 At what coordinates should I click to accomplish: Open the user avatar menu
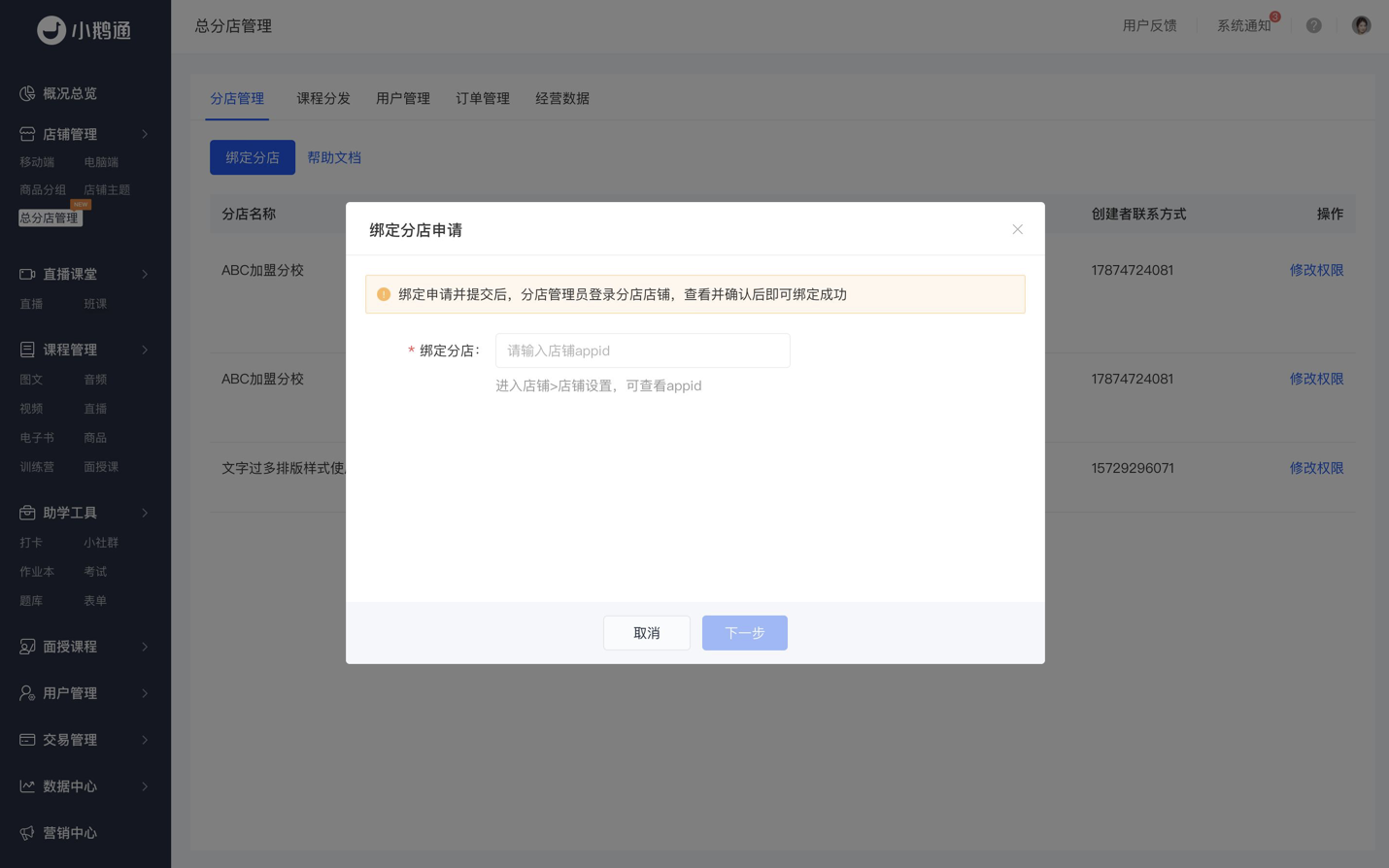(x=1361, y=25)
